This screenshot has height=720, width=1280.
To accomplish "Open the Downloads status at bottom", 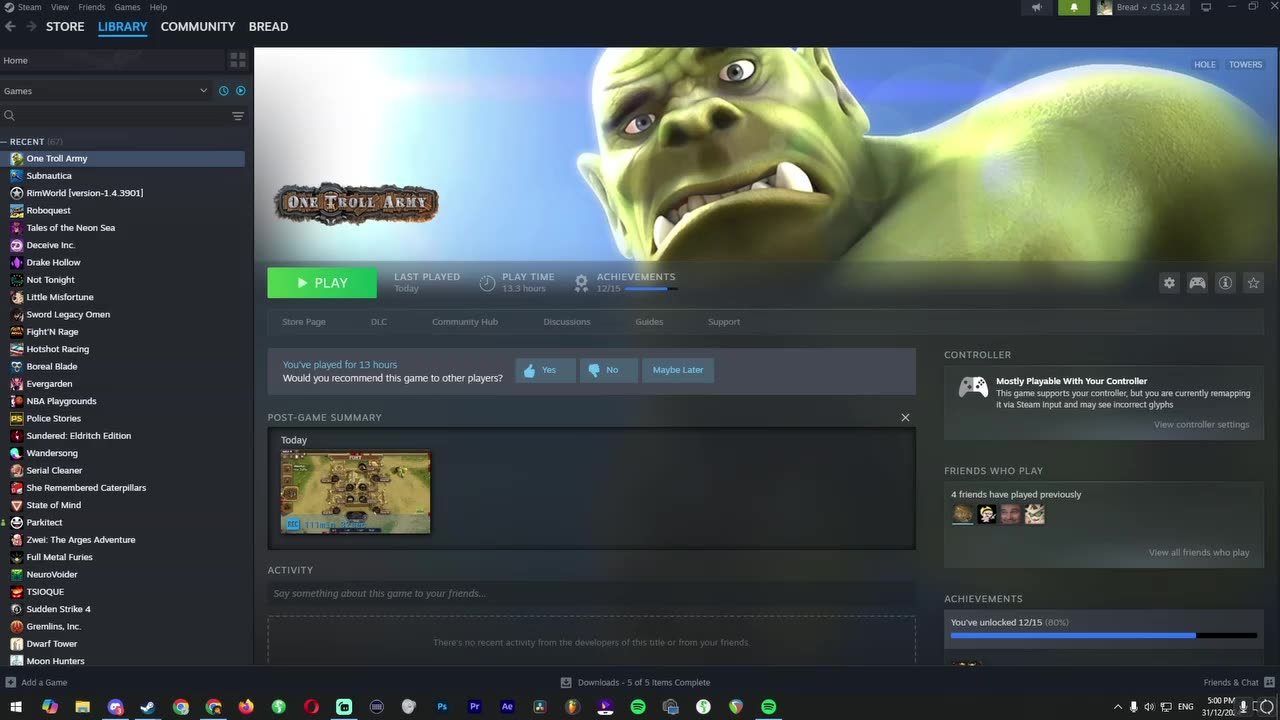I will coord(635,682).
